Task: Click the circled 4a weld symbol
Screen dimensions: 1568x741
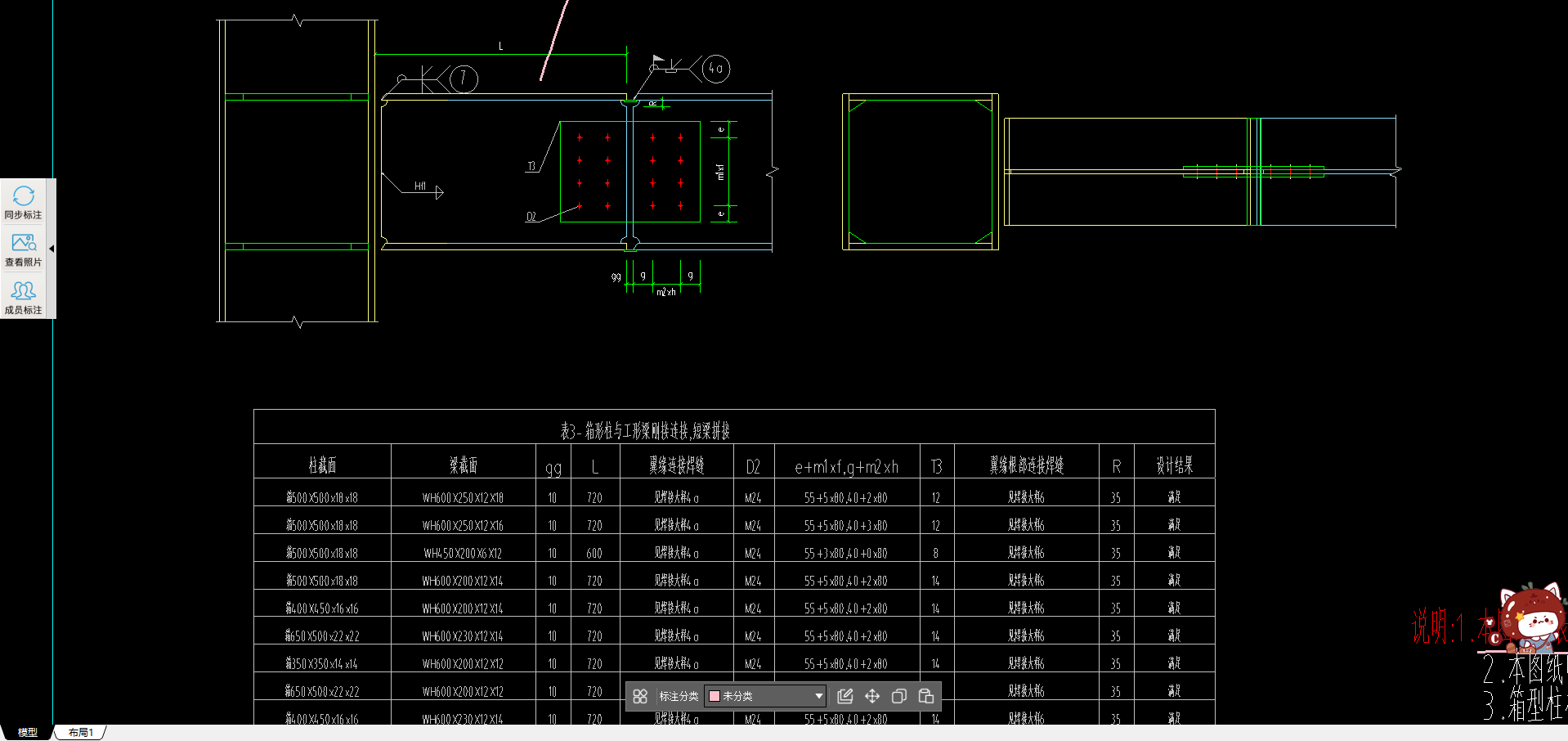Action: (715, 68)
